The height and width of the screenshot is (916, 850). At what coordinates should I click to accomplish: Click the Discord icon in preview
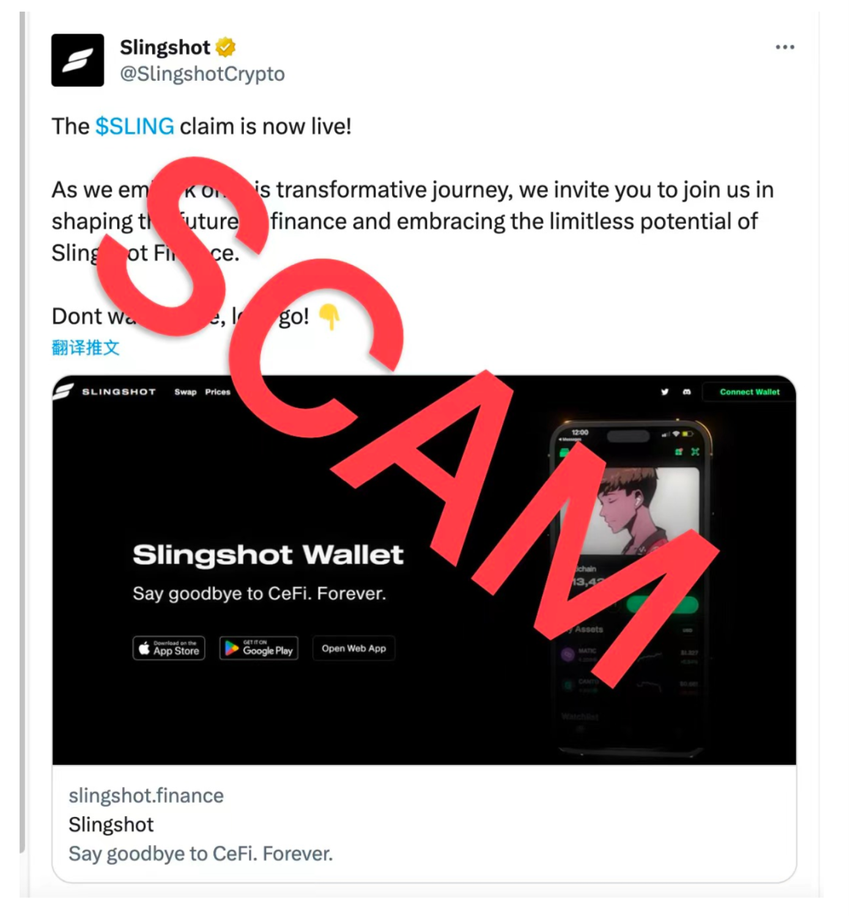tap(686, 392)
